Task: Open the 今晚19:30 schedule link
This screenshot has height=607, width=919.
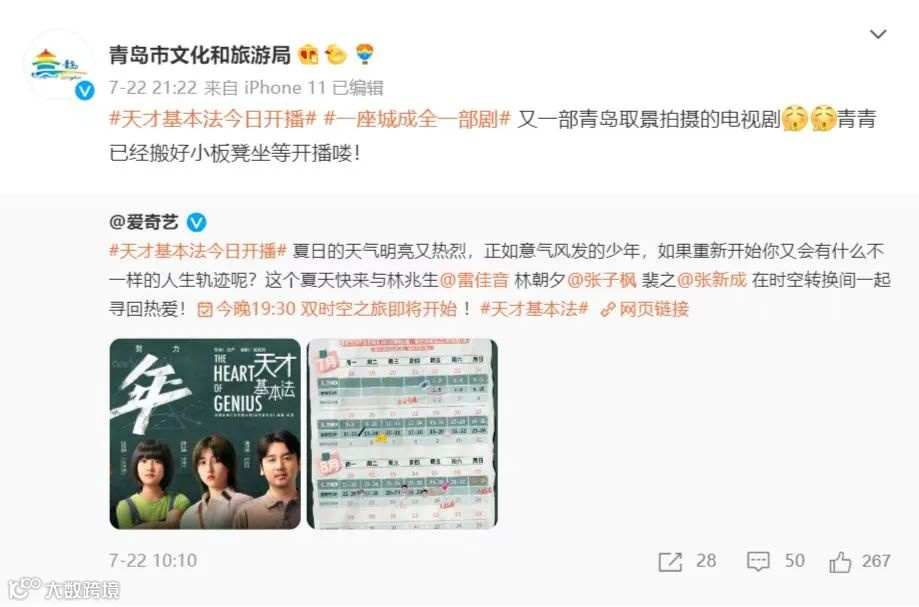Action: click(x=327, y=309)
